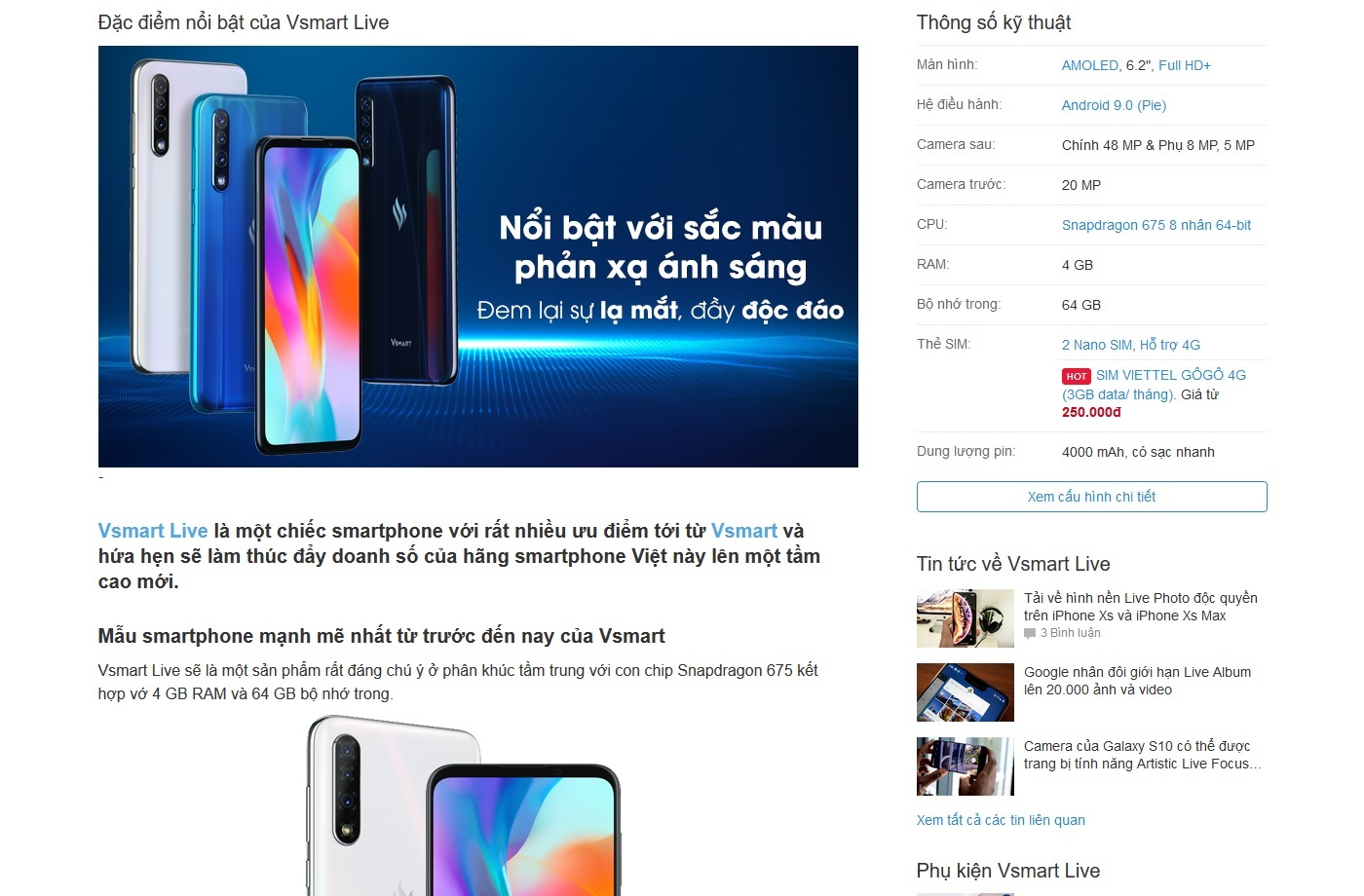Read Google nhân đôi giới hạn Live Album
The width and height of the screenshot is (1364, 896).
(x=1137, y=681)
